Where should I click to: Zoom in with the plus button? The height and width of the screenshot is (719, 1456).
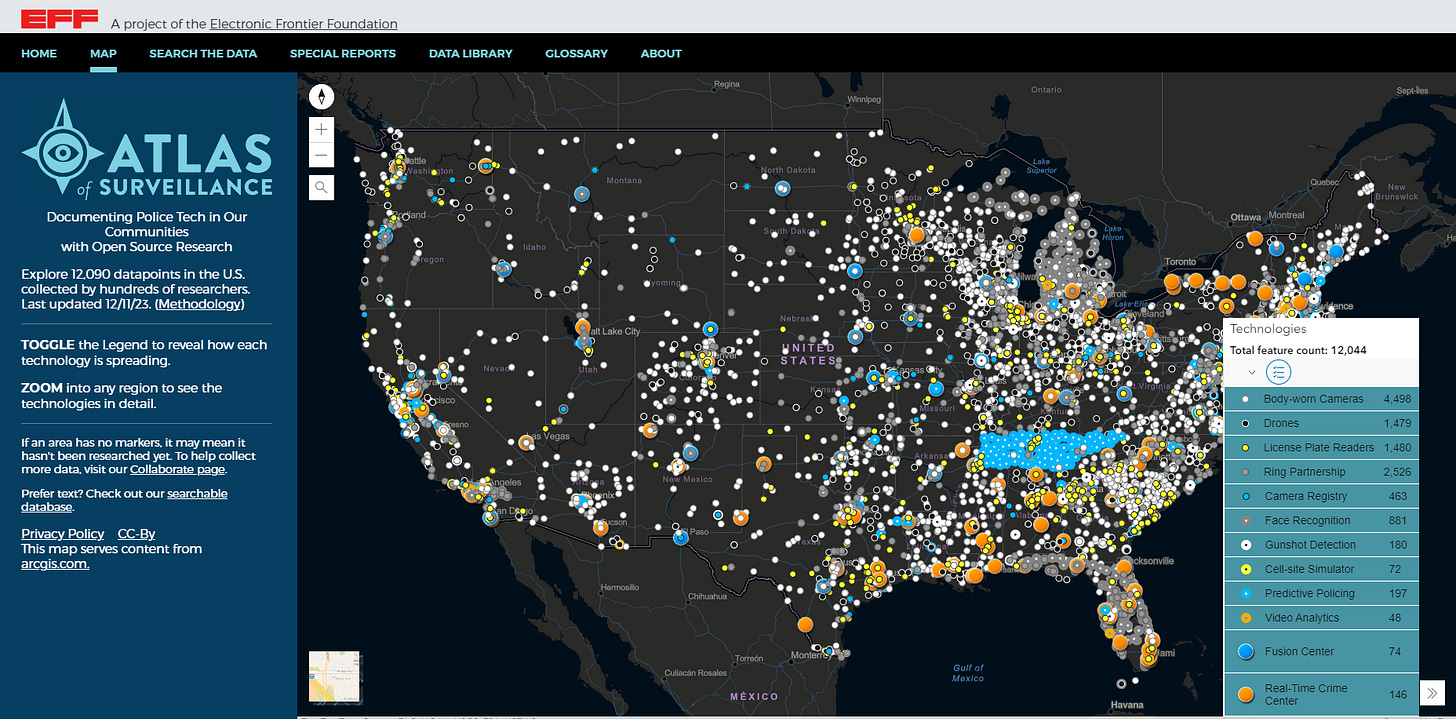(321, 129)
